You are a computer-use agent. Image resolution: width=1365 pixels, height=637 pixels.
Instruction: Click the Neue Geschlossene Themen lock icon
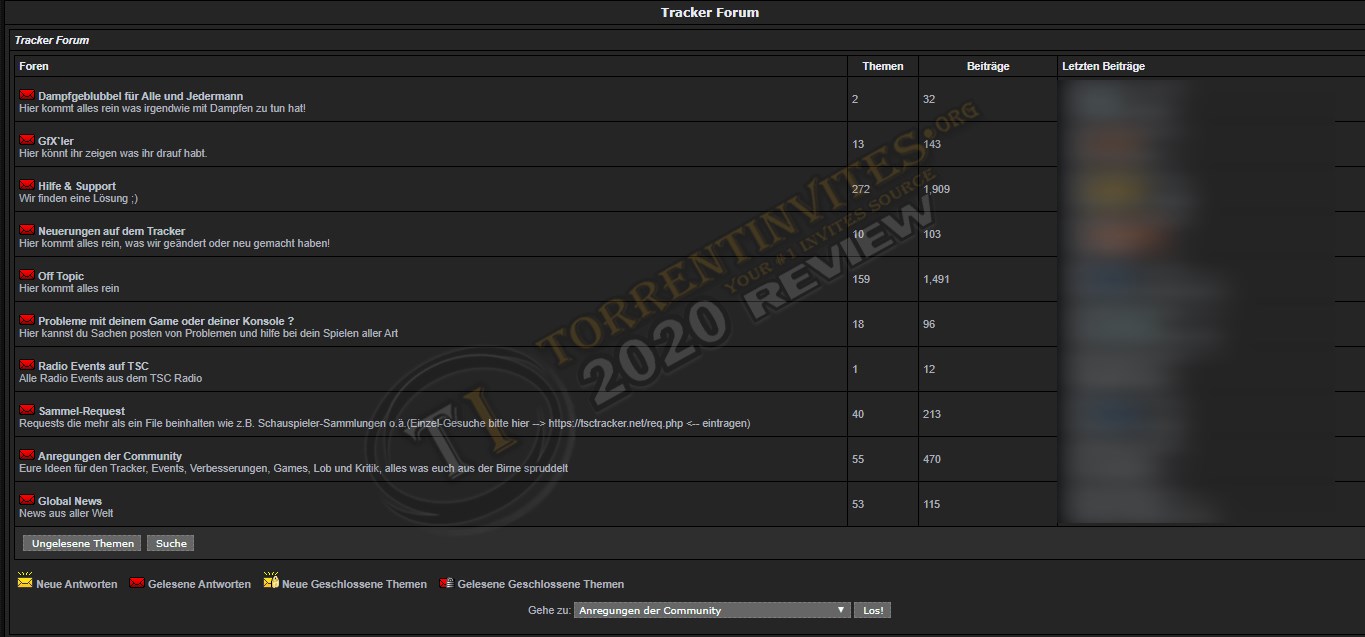[270, 581]
